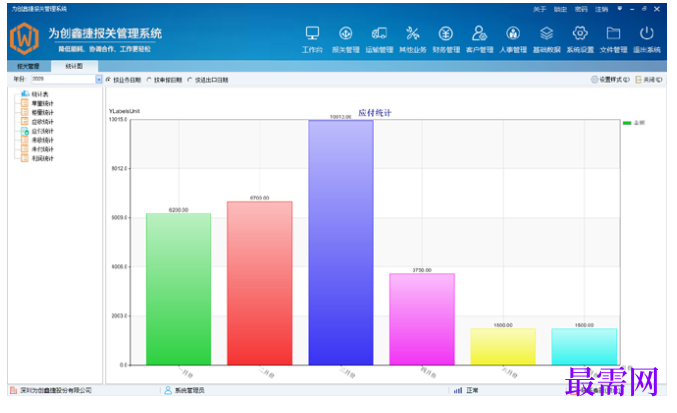
Task: Open the 基础数据 layers module
Action: point(547,39)
